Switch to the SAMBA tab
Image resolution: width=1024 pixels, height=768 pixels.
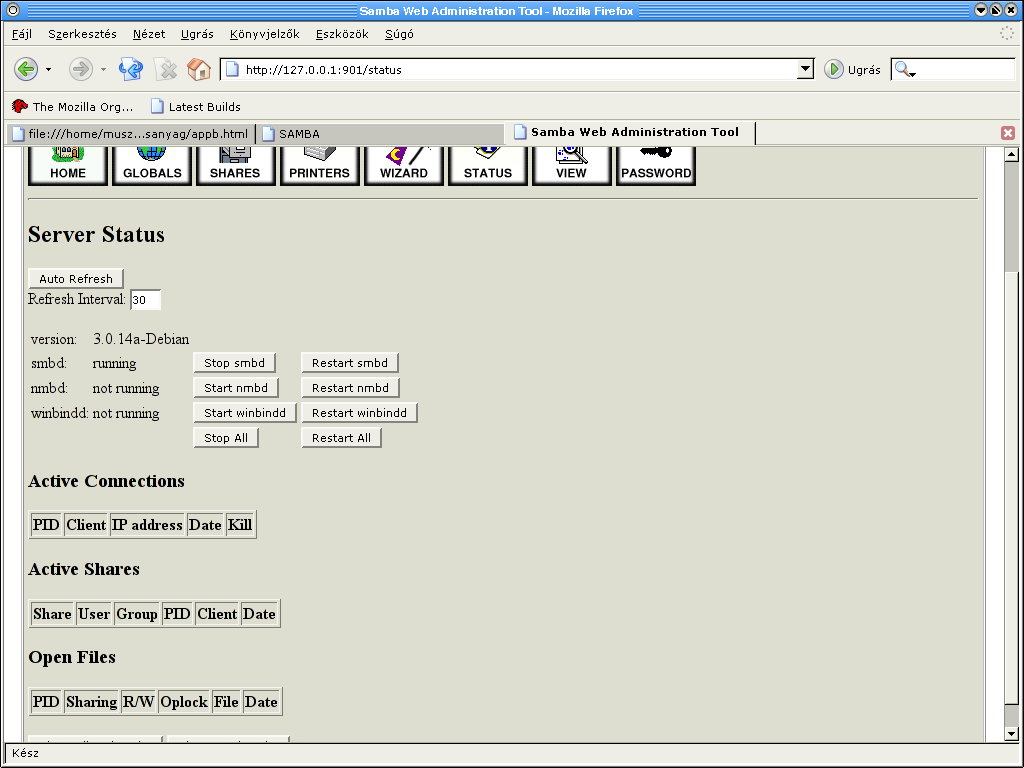pyautogui.click(x=380, y=134)
